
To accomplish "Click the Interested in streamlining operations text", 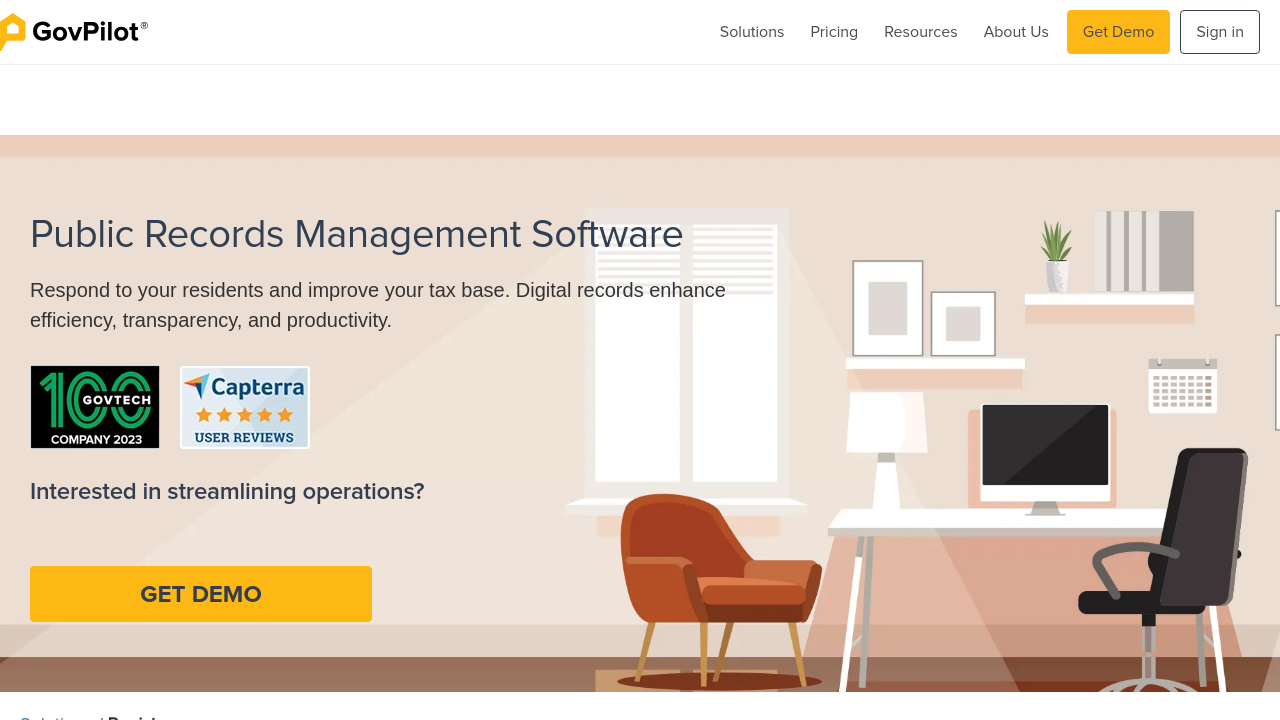I will (227, 492).
